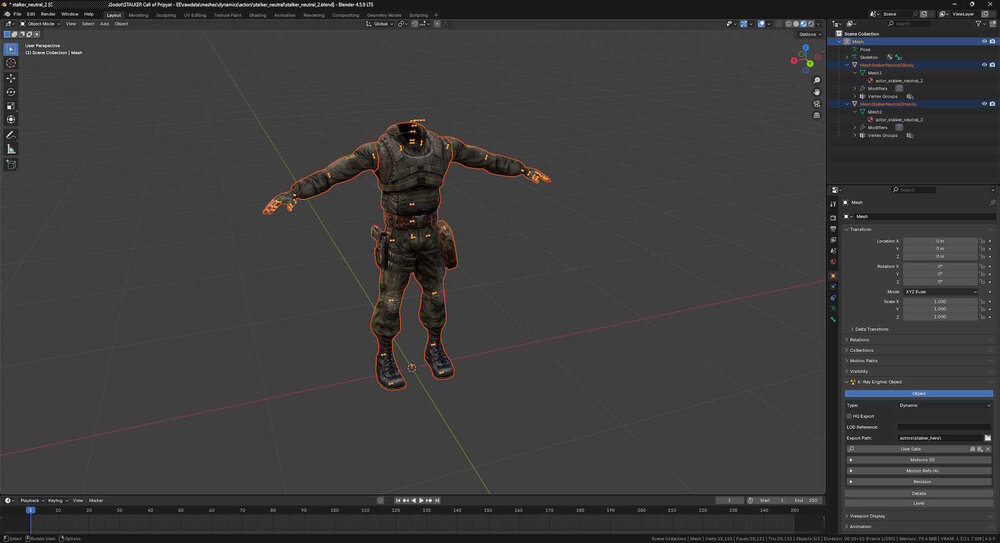Switch to the Shading workspace tab
The width and height of the screenshot is (1000, 543).
pos(258,15)
